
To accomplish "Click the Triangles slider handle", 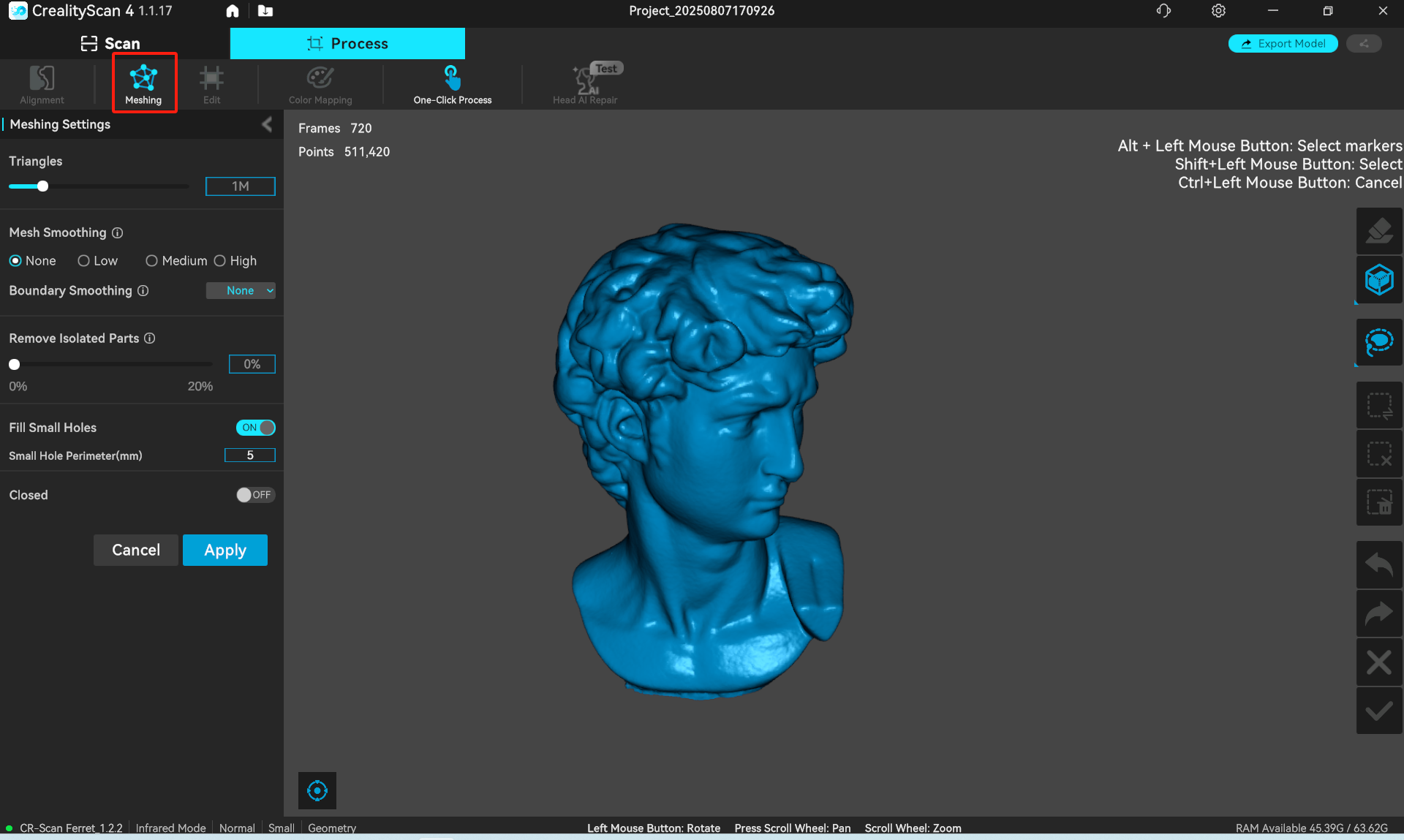I will click(43, 186).
